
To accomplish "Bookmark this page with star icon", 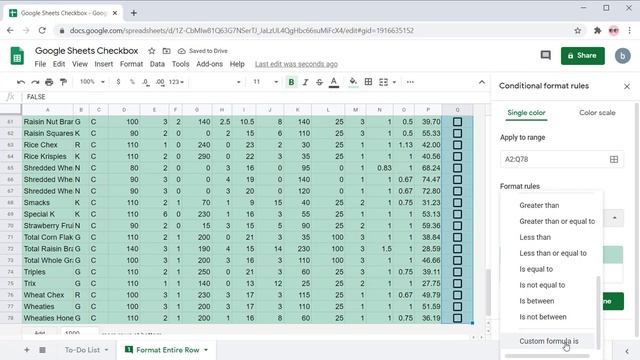I will pyautogui.click(x=578, y=31).
